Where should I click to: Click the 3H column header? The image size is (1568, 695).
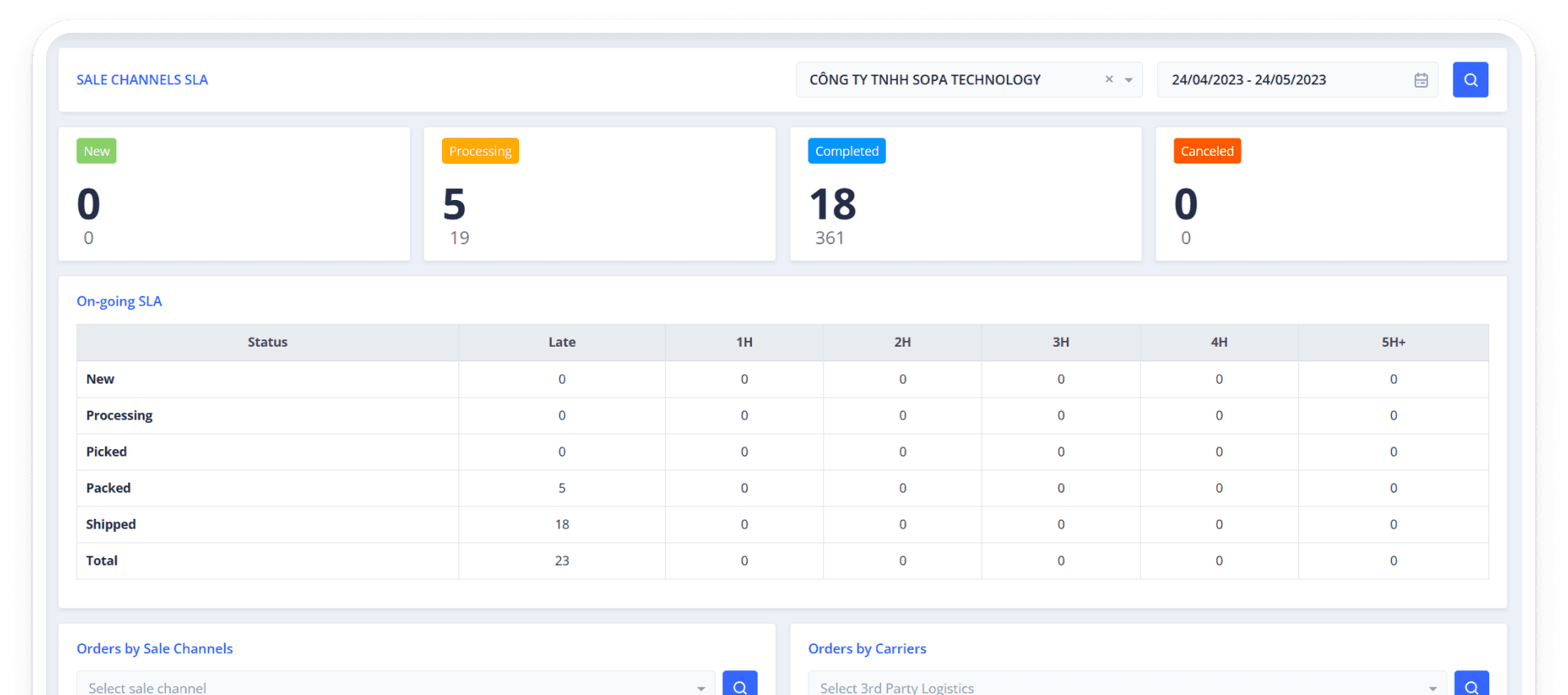[x=1060, y=342]
